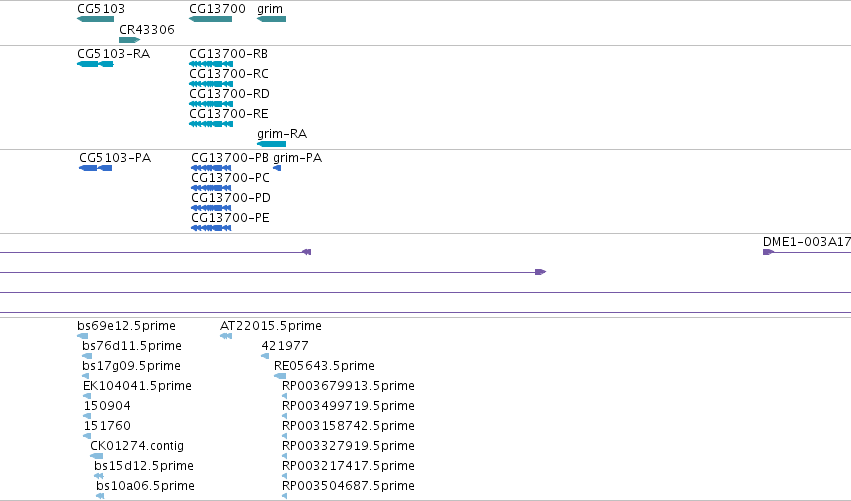Click the bs69e12.5prime EST arrow glyph
Image resolution: width=851 pixels, height=501 pixels.
(x=82, y=336)
